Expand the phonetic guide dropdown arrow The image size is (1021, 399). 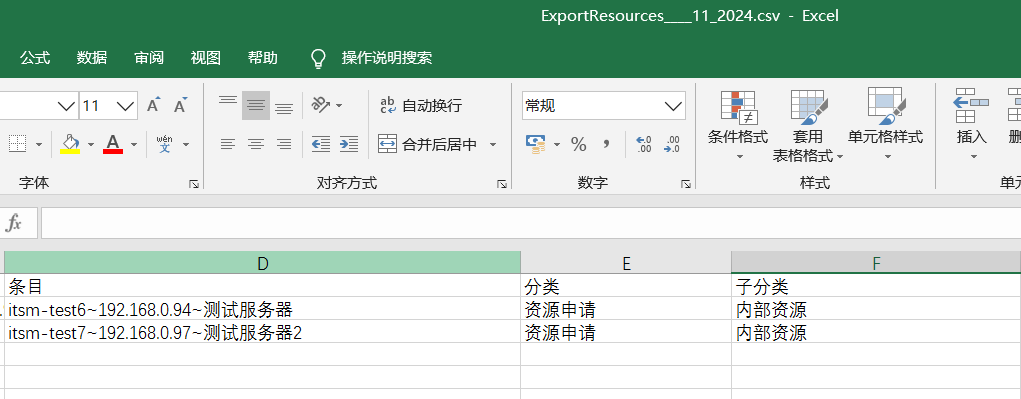coord(186,144)
